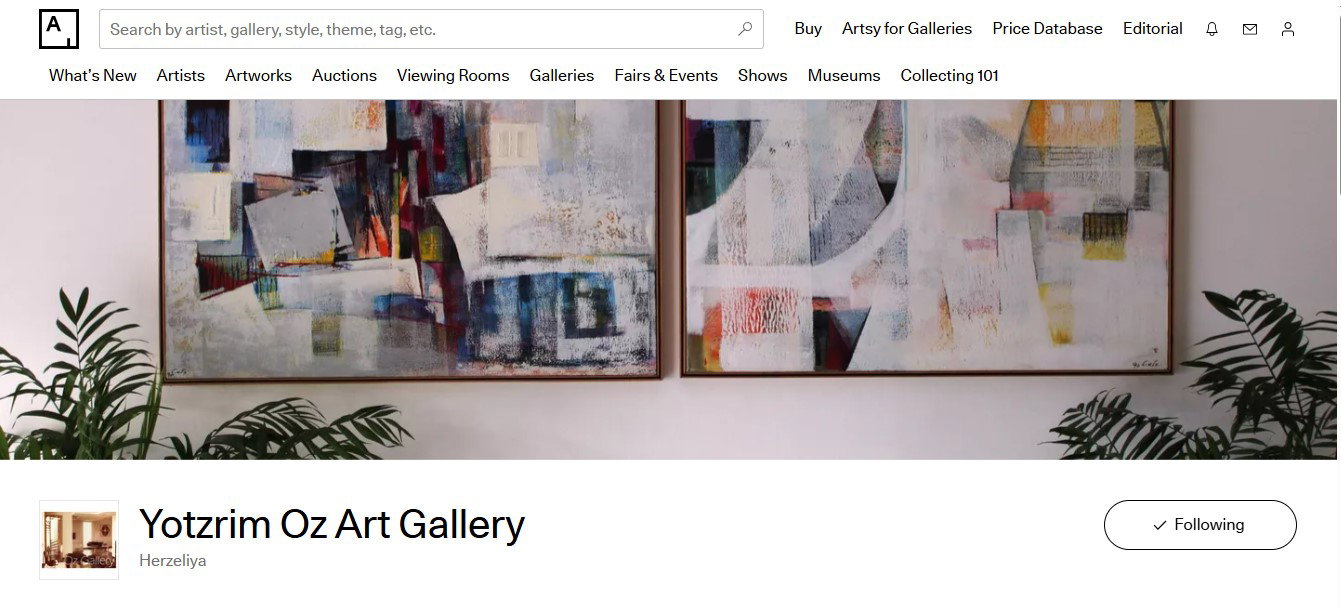
Task: Visit the Editorial section
Action: 1152,29
